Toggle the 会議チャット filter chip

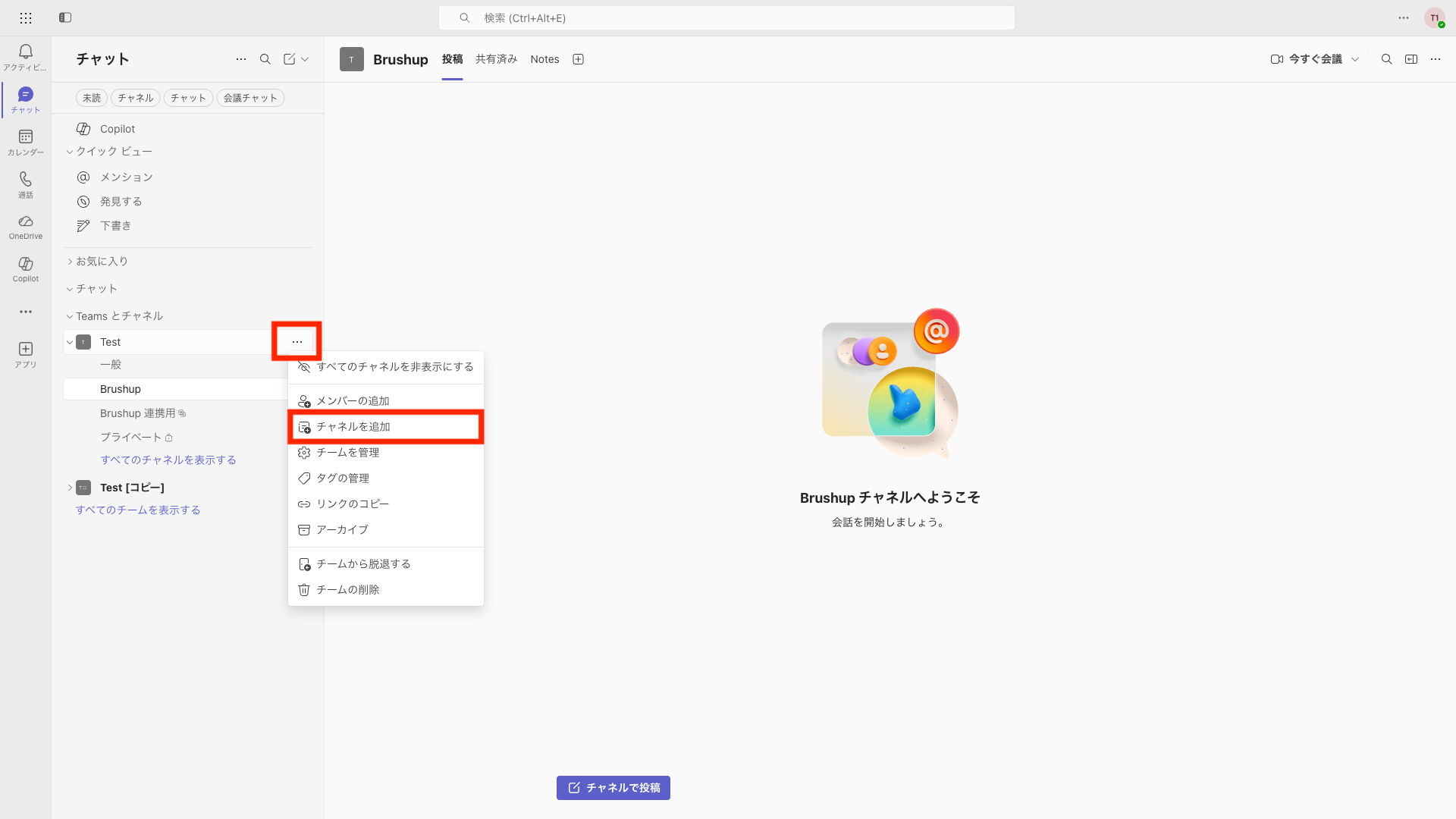[250, 98]
